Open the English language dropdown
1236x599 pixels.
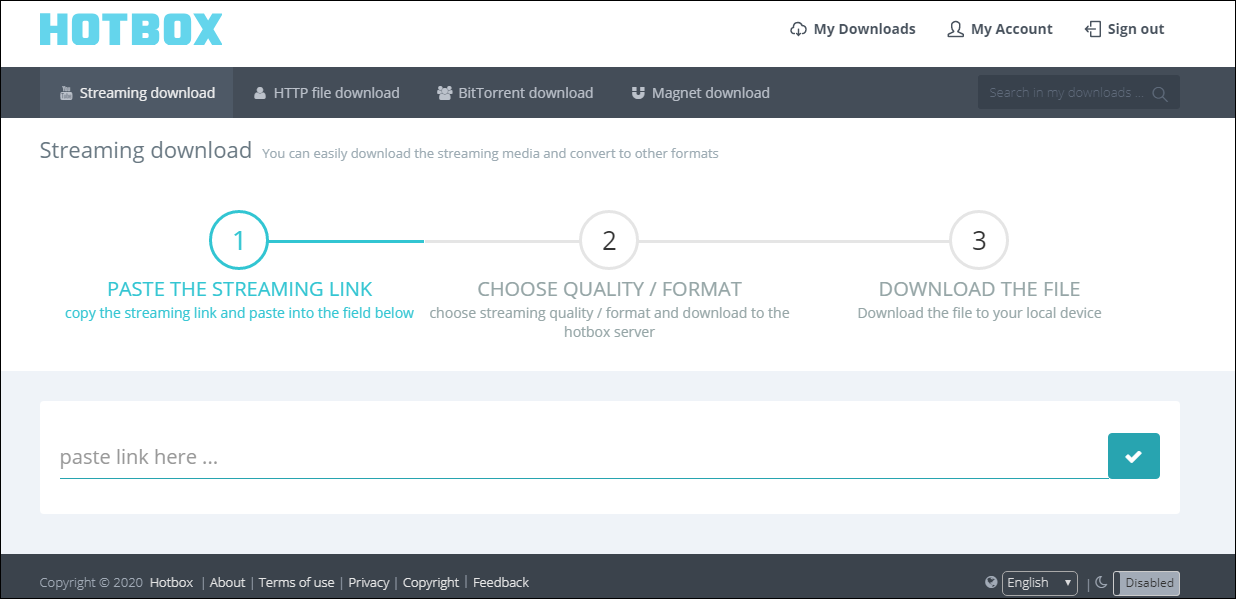(x=1040, y=582)
